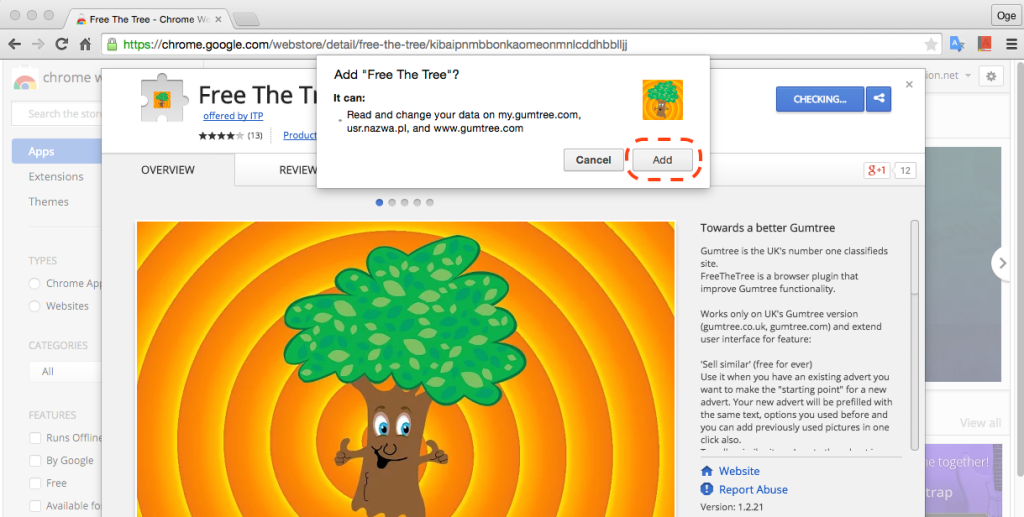Select the second screenshot carousel dot

(x=392, y=202)
